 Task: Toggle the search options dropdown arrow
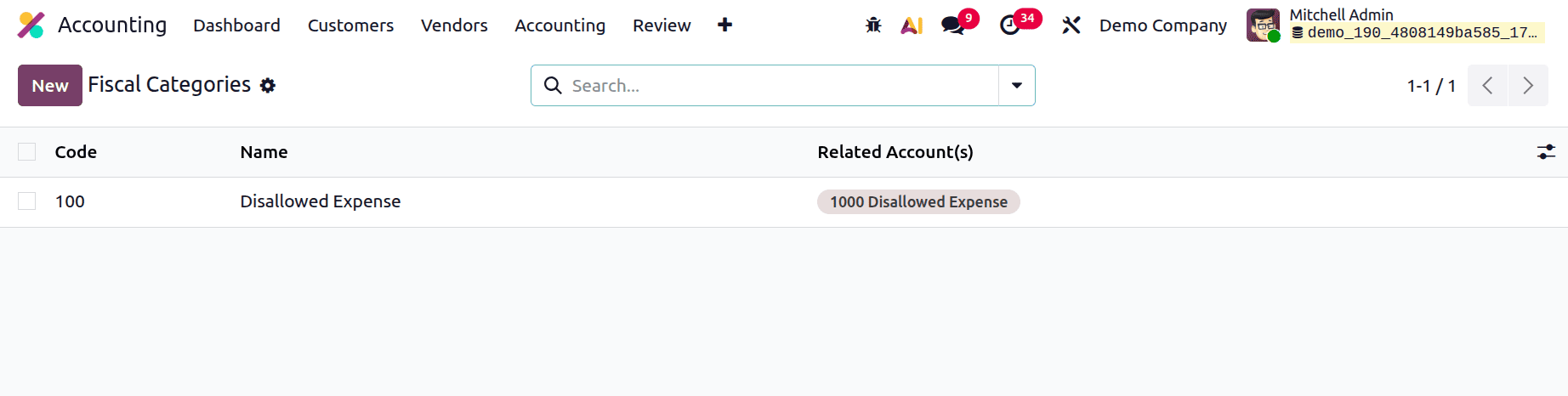(1017, 86)
